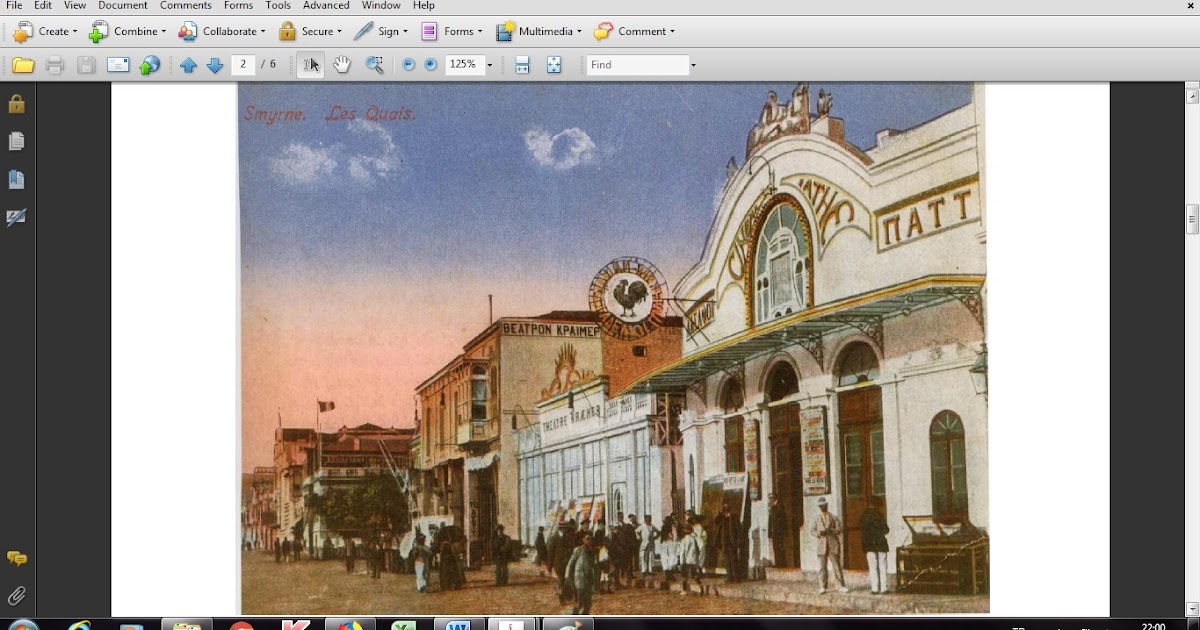Go to previous page with up arrow
Screen dimensions: 1200x630
tap(188, 66)
